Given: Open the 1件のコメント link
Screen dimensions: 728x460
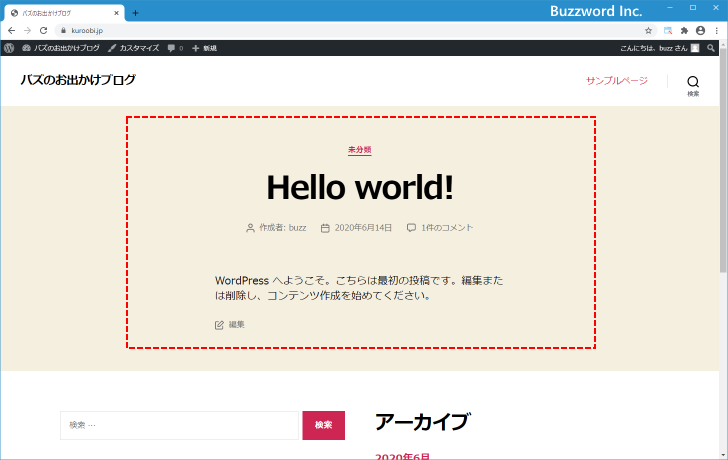Looking at the screenshot, I should pyautogui.click(x=447, y=227).
